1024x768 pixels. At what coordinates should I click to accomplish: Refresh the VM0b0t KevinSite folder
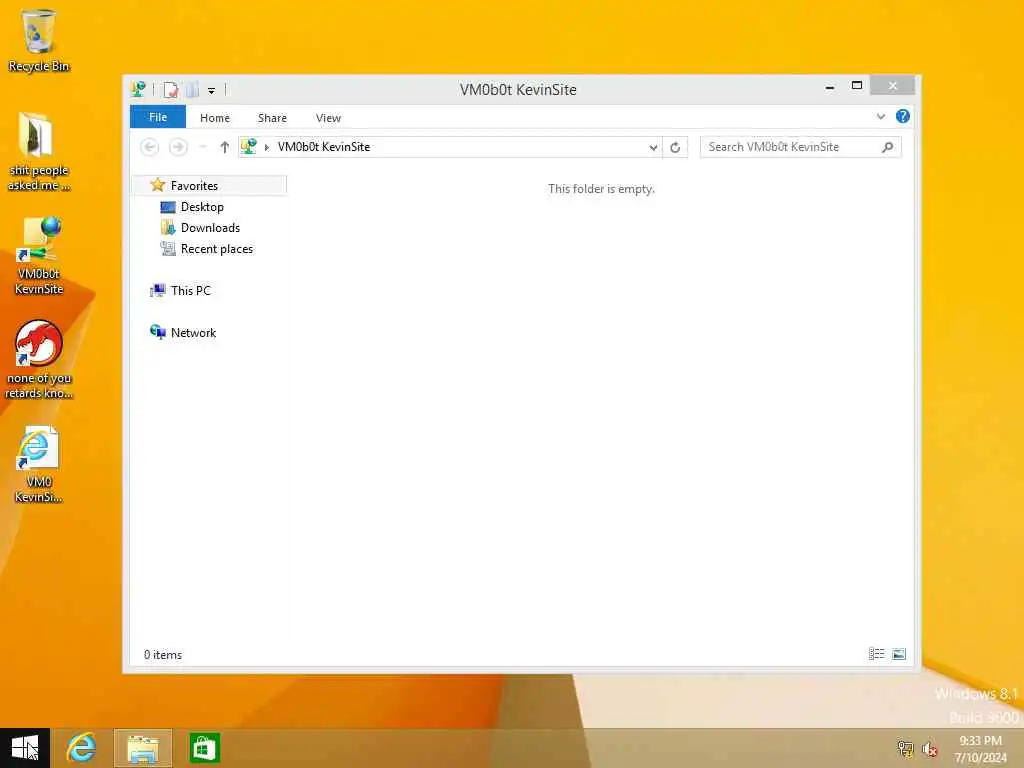675,148
